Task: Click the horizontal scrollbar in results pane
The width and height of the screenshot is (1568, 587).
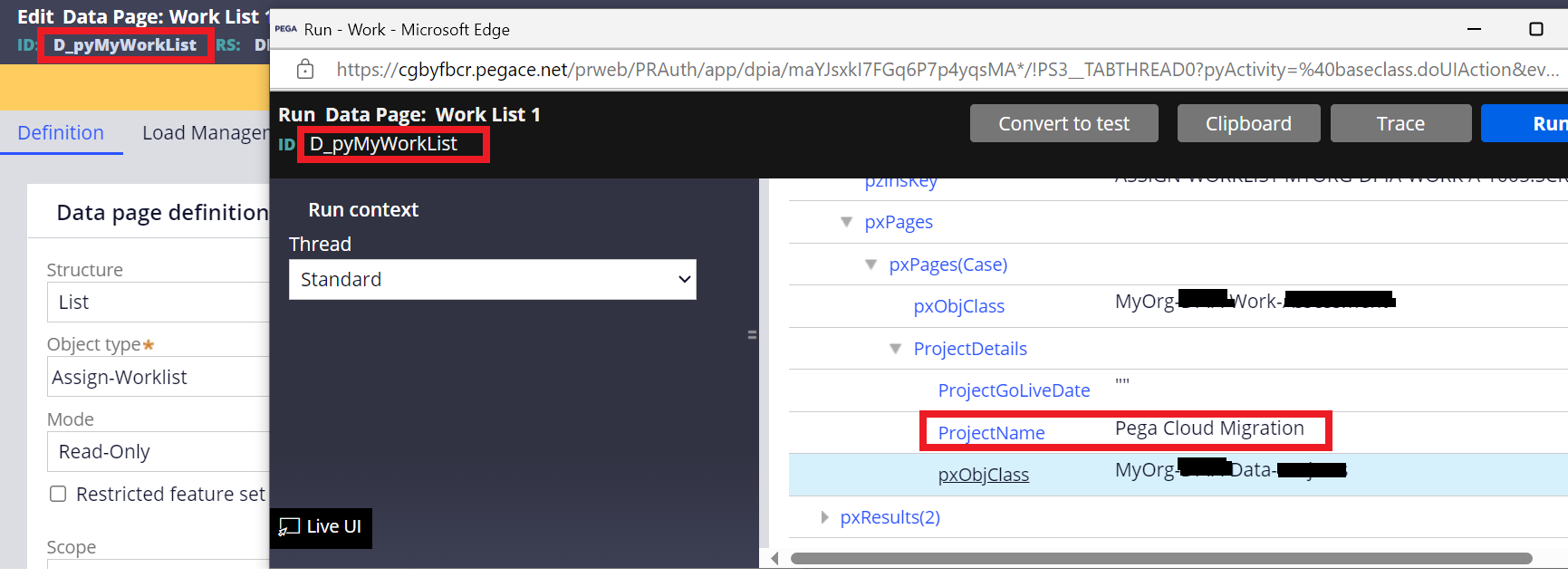Action: pyautogui.click(x=1159, y=558)
